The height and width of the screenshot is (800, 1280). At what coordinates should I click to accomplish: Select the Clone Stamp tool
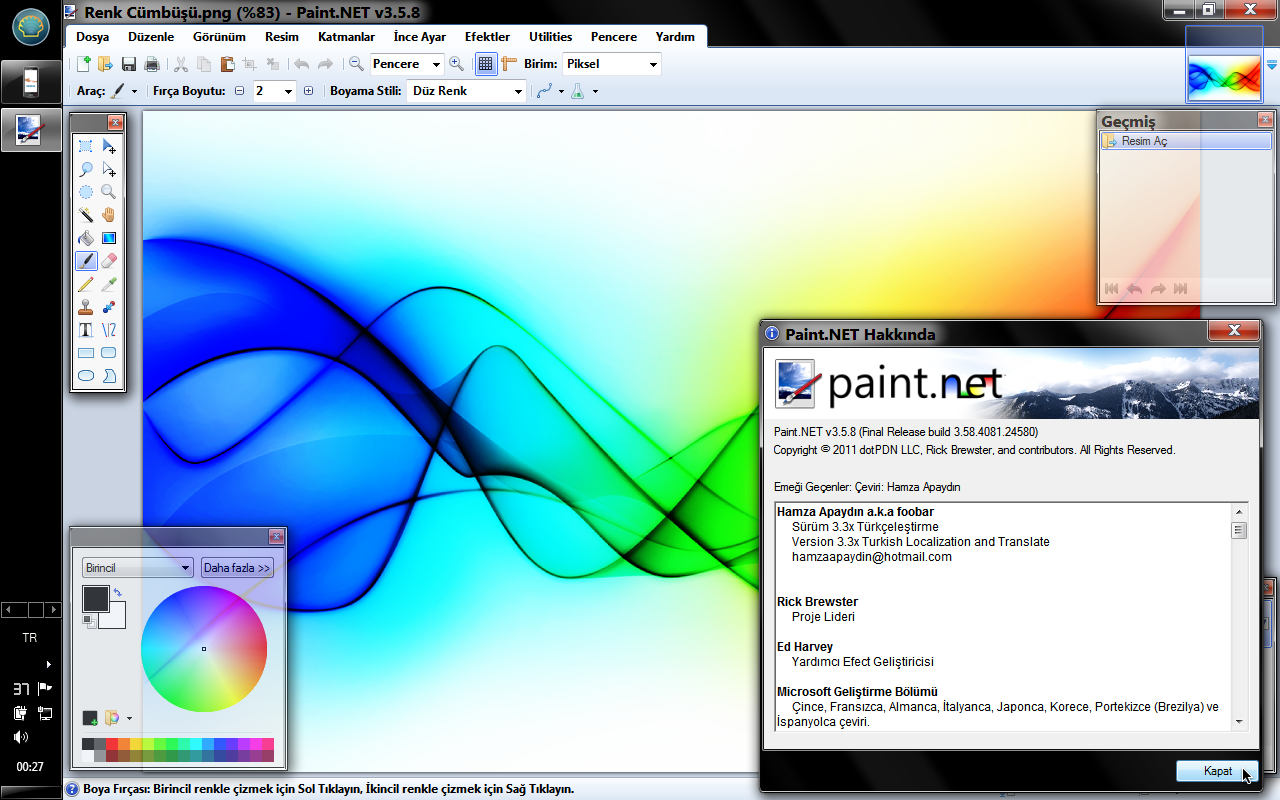[86, 307]
